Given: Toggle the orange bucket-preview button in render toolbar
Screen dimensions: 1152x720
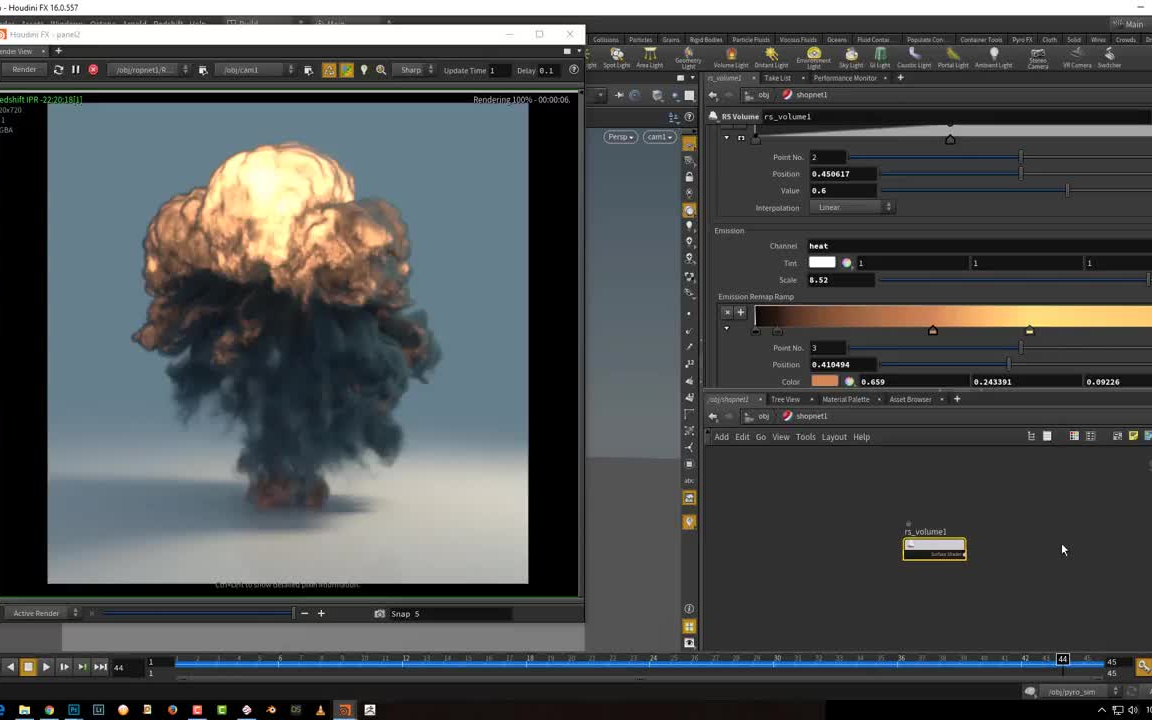Looking at the screenshot, I should [x=347, y=70].
